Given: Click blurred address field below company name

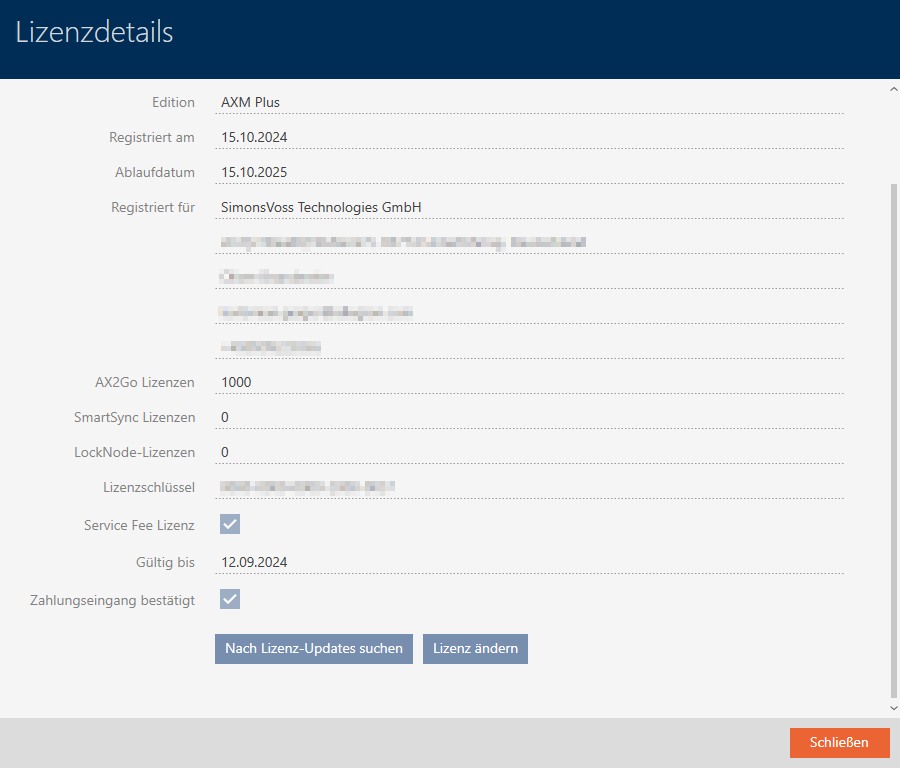Looking at the screenshot, I should click(530, 242).
